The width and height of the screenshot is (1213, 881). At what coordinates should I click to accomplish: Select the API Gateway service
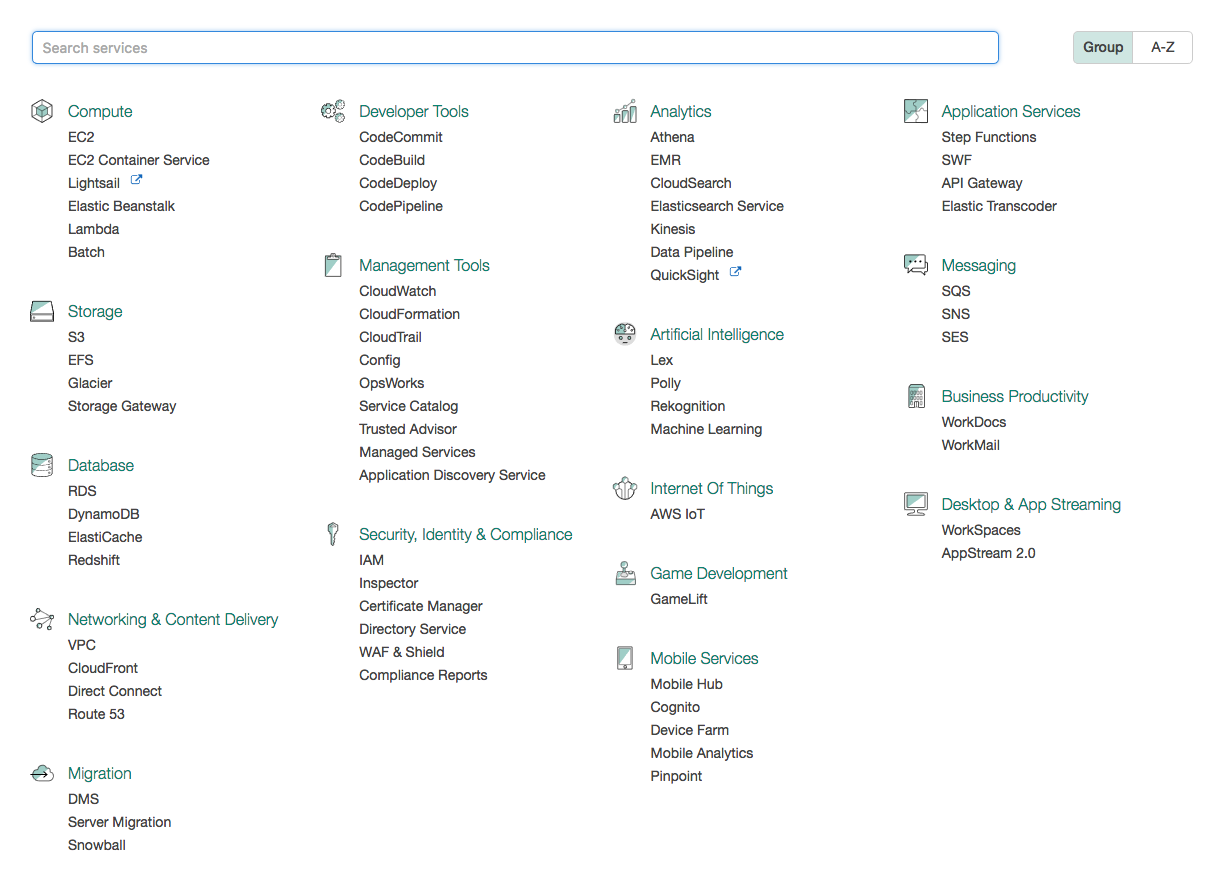981,183
